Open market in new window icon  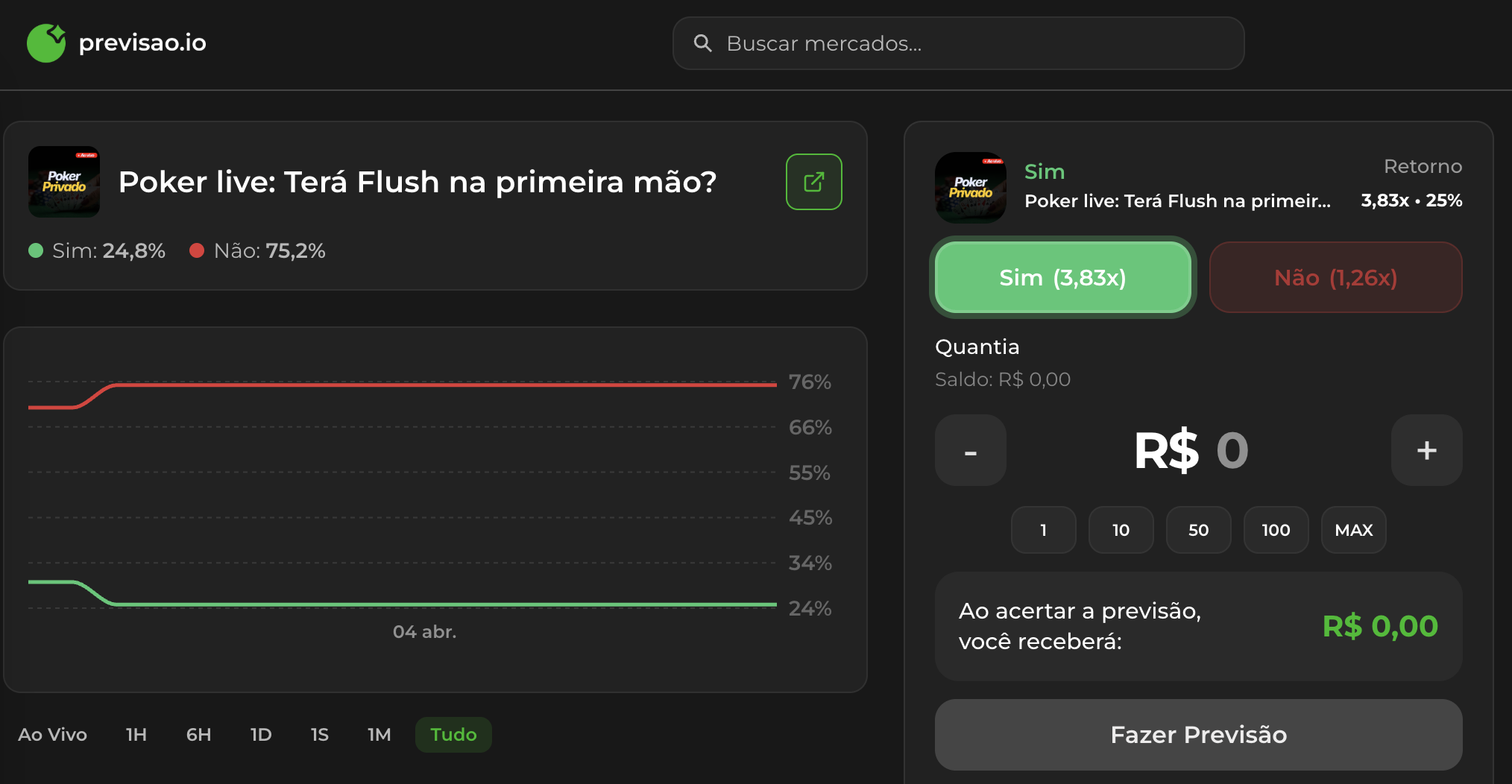click(x=813, y=182)
